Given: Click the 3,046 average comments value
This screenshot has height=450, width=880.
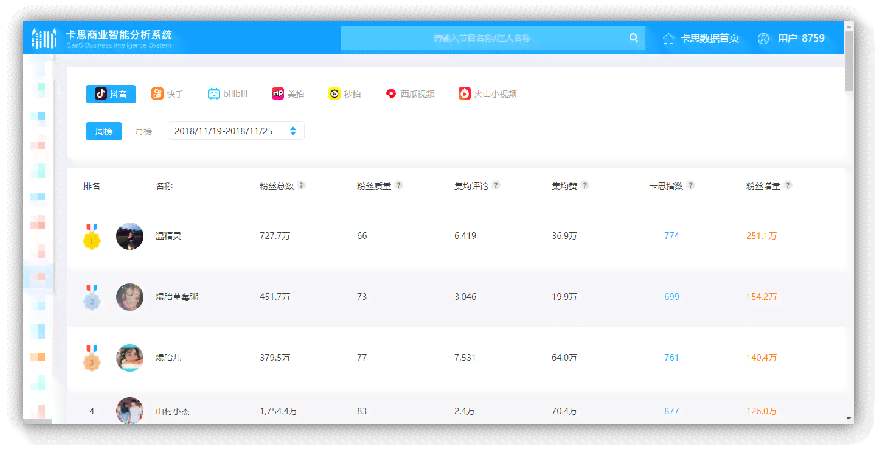Looking at the screenshot, I should pyautogui.click(x=465, y=297).
